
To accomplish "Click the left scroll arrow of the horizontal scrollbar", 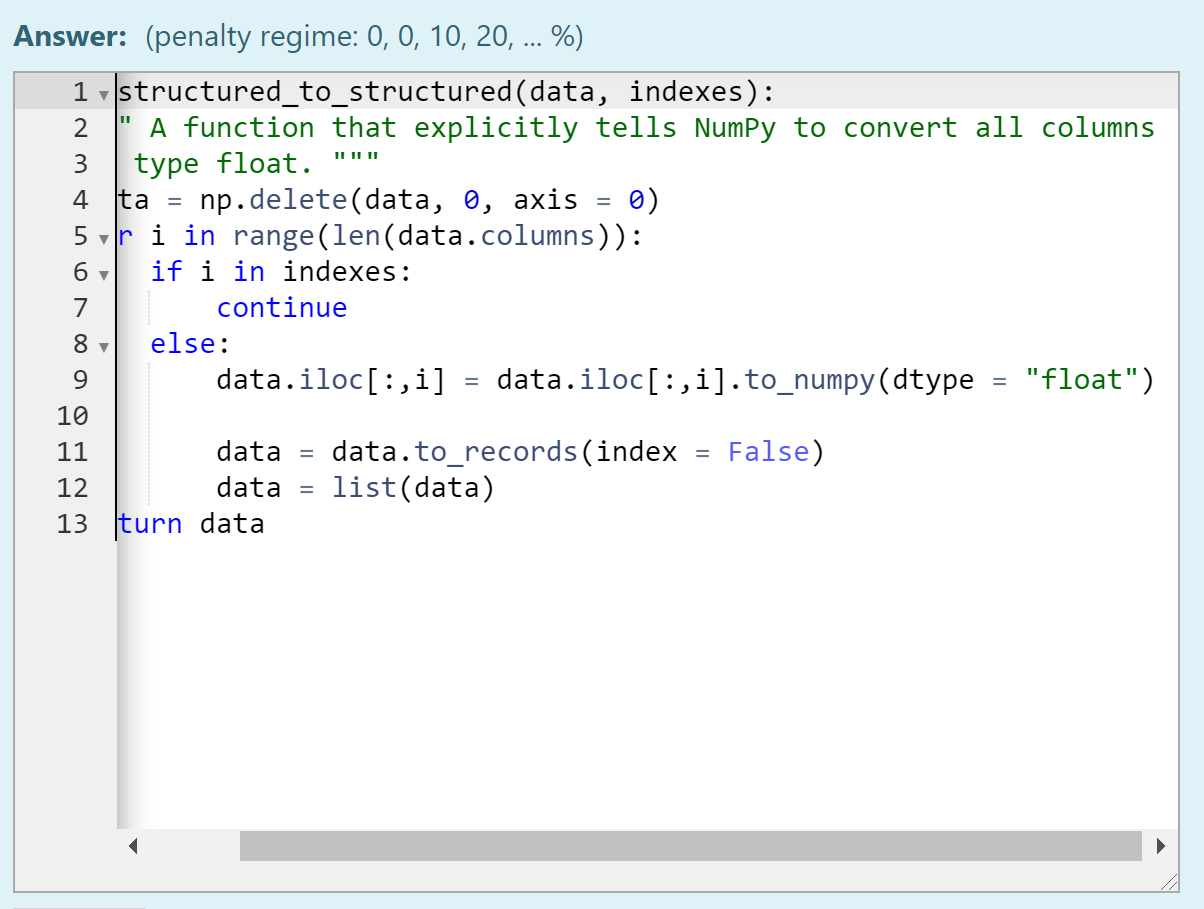I will click(131, 845).
